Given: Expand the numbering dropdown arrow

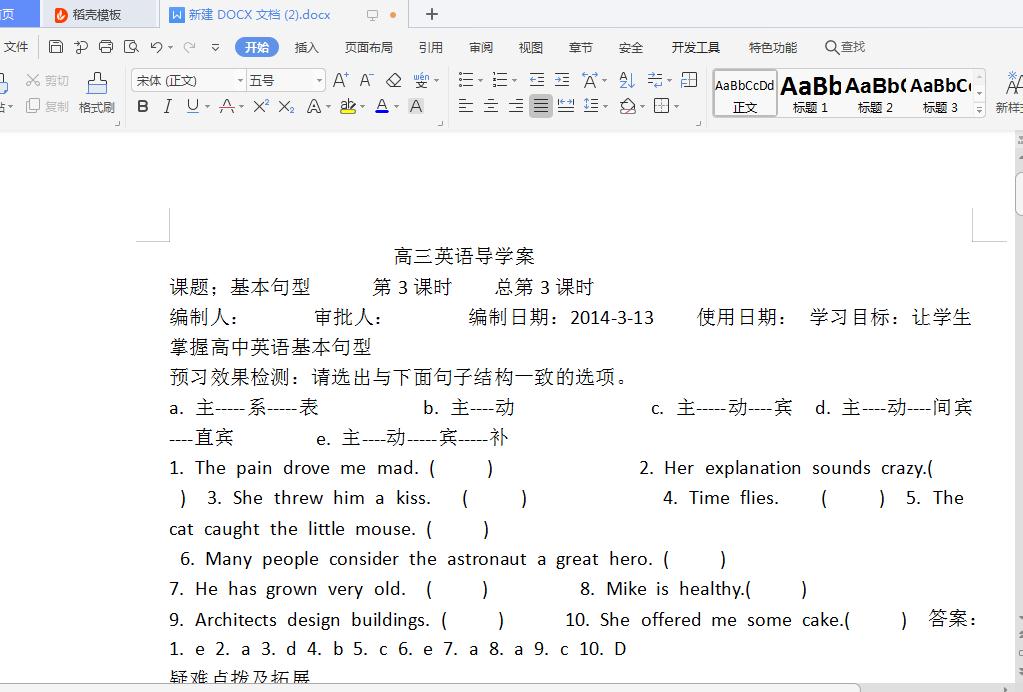Looking at the screenshot, I should pyautogui.click(x=515, y=81).
